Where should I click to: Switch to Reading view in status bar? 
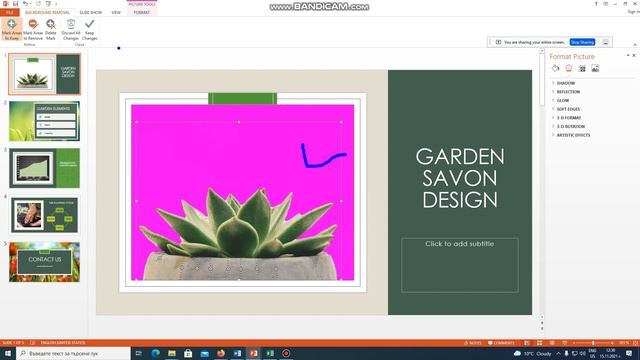[x=552, y=343]
